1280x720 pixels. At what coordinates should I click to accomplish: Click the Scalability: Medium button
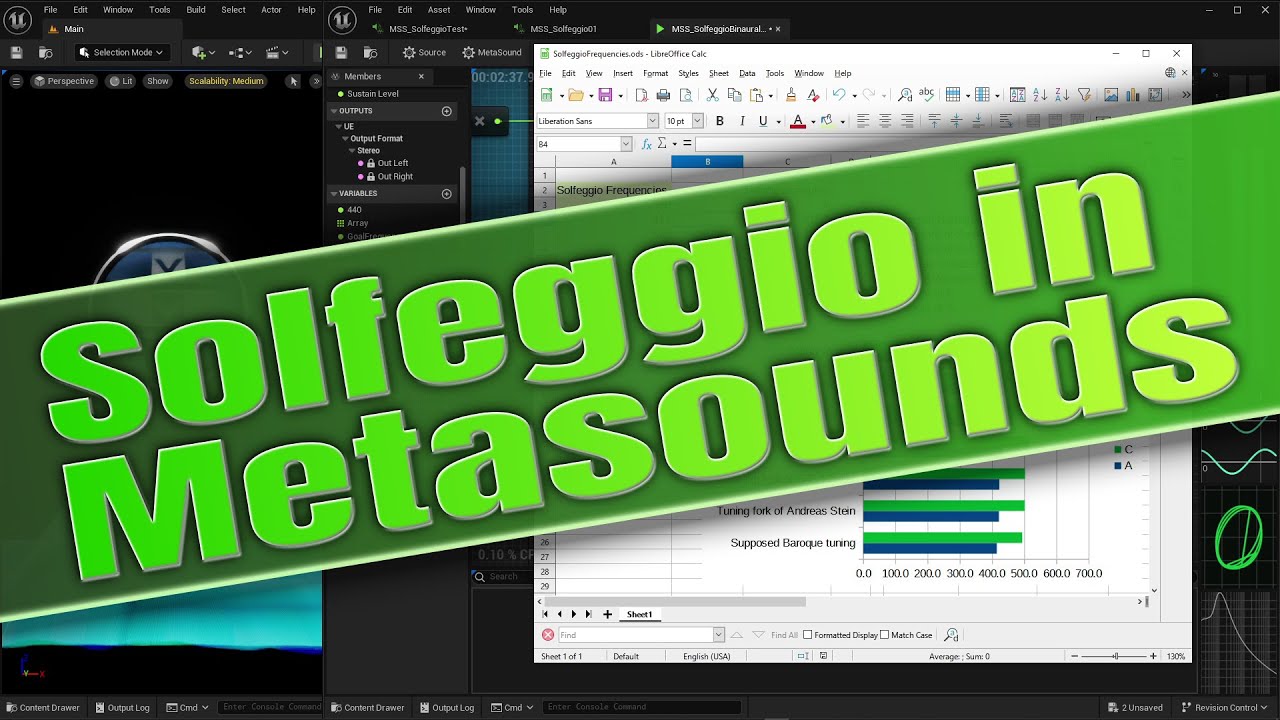pyautogui.click(x=225, y=81)
